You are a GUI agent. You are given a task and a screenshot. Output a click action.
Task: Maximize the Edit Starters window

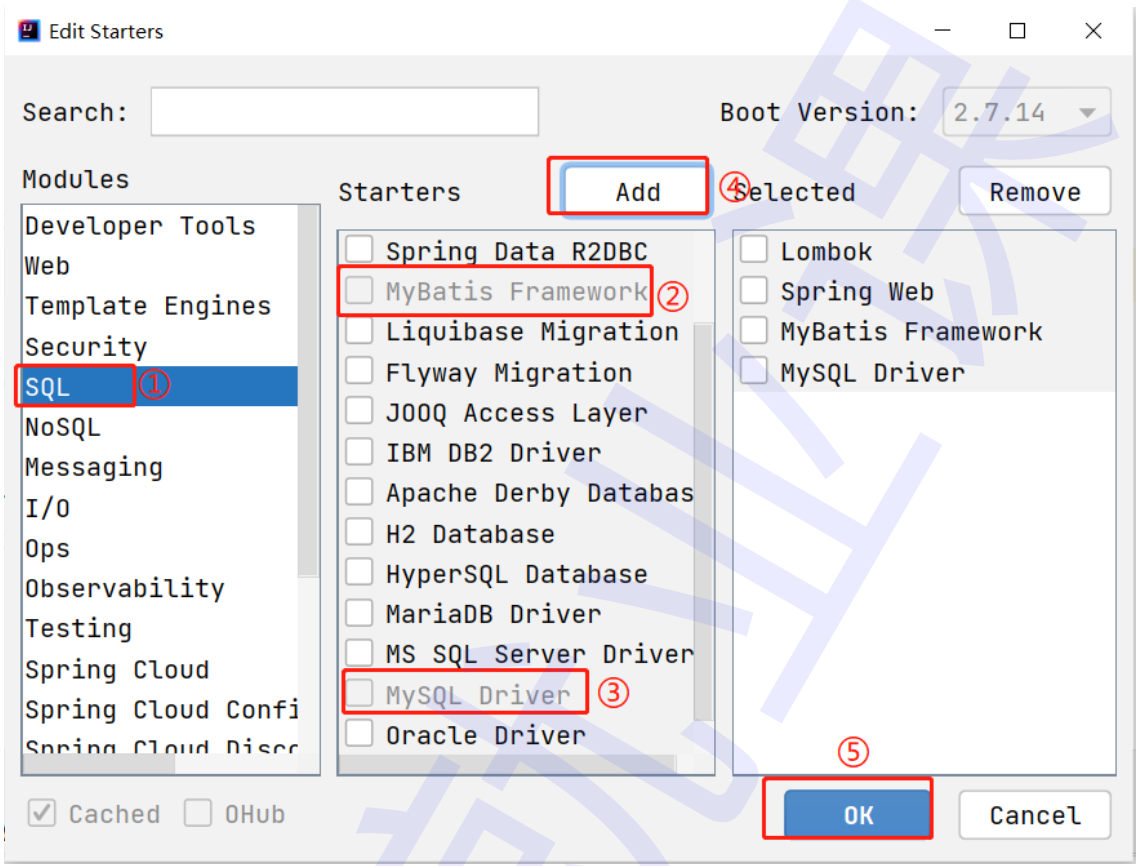click(x=1017, y=30)
